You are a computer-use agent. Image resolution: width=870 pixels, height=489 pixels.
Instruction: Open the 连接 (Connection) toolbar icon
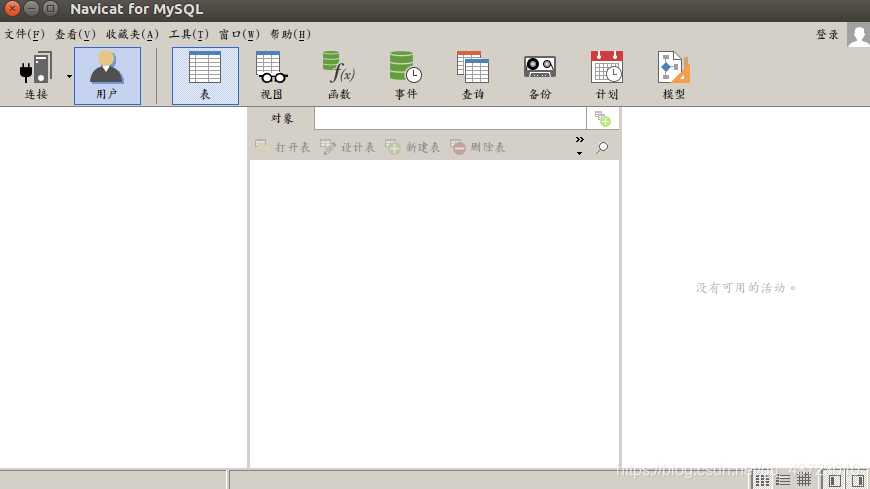point(36,75)
